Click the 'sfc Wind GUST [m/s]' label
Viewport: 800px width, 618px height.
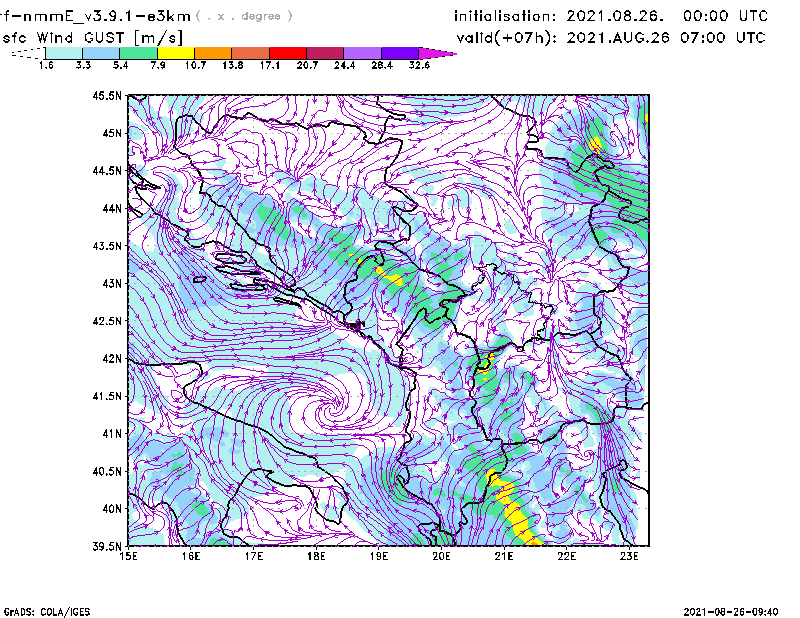(92, 38)
